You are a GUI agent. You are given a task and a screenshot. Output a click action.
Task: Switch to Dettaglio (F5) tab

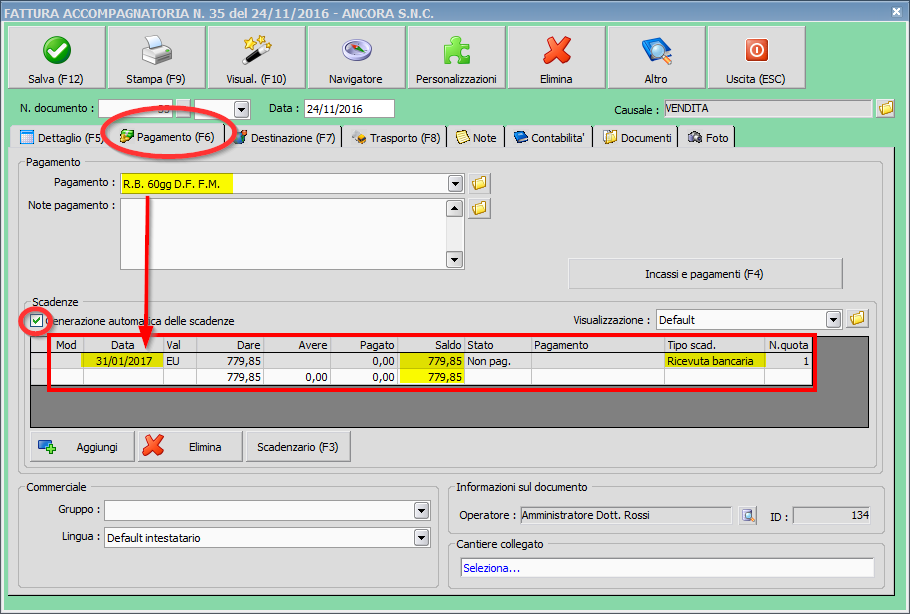[x=61, y=138]
